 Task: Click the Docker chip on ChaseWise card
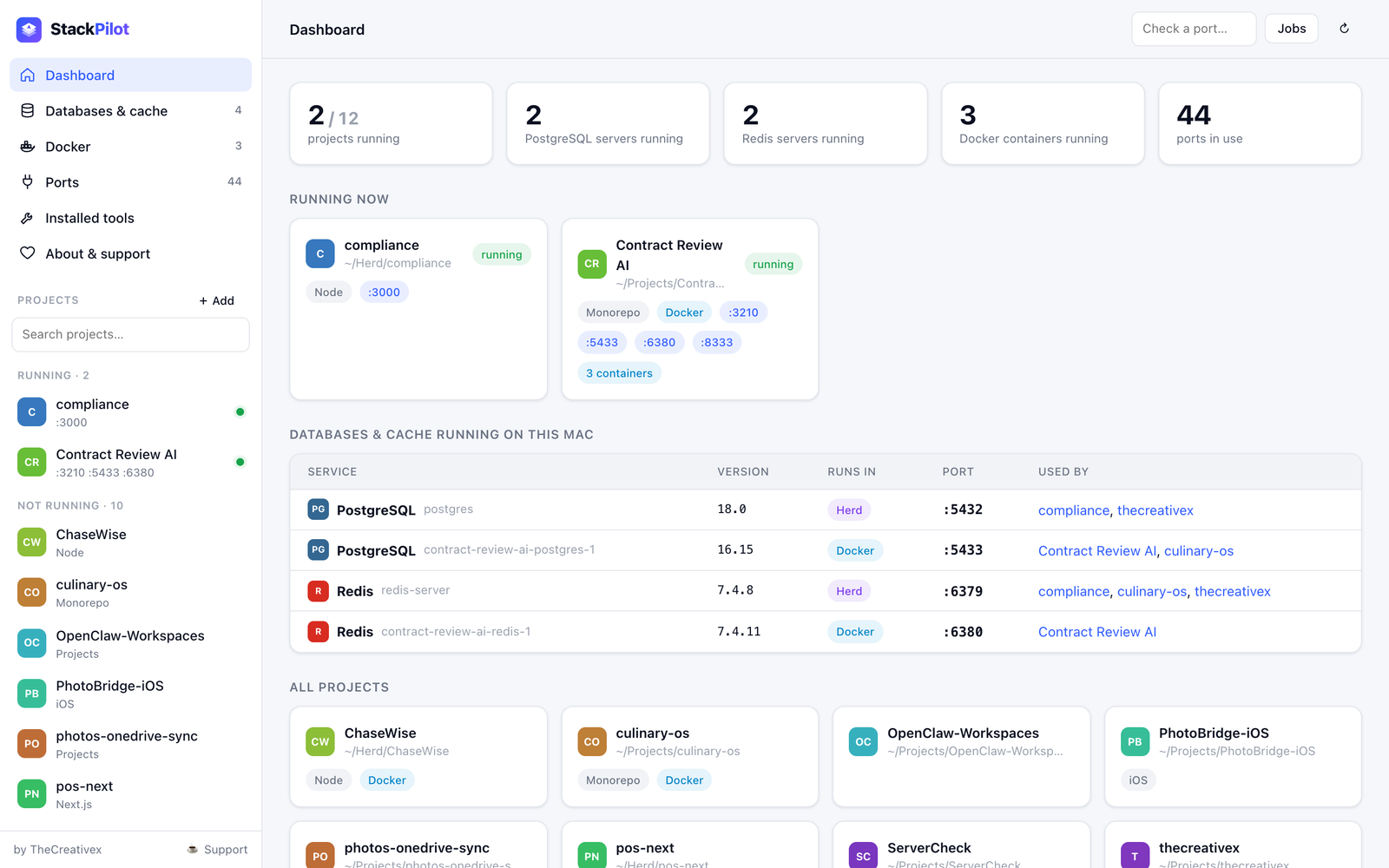(386, 780)
